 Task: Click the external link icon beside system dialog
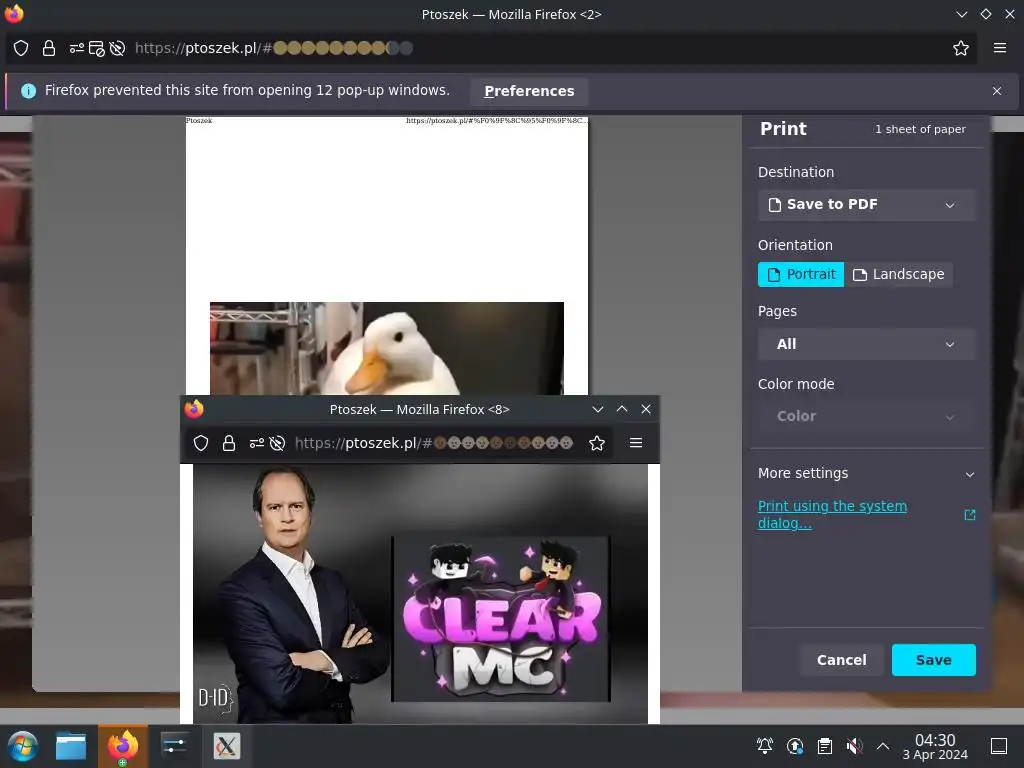[x=969, y=515]
